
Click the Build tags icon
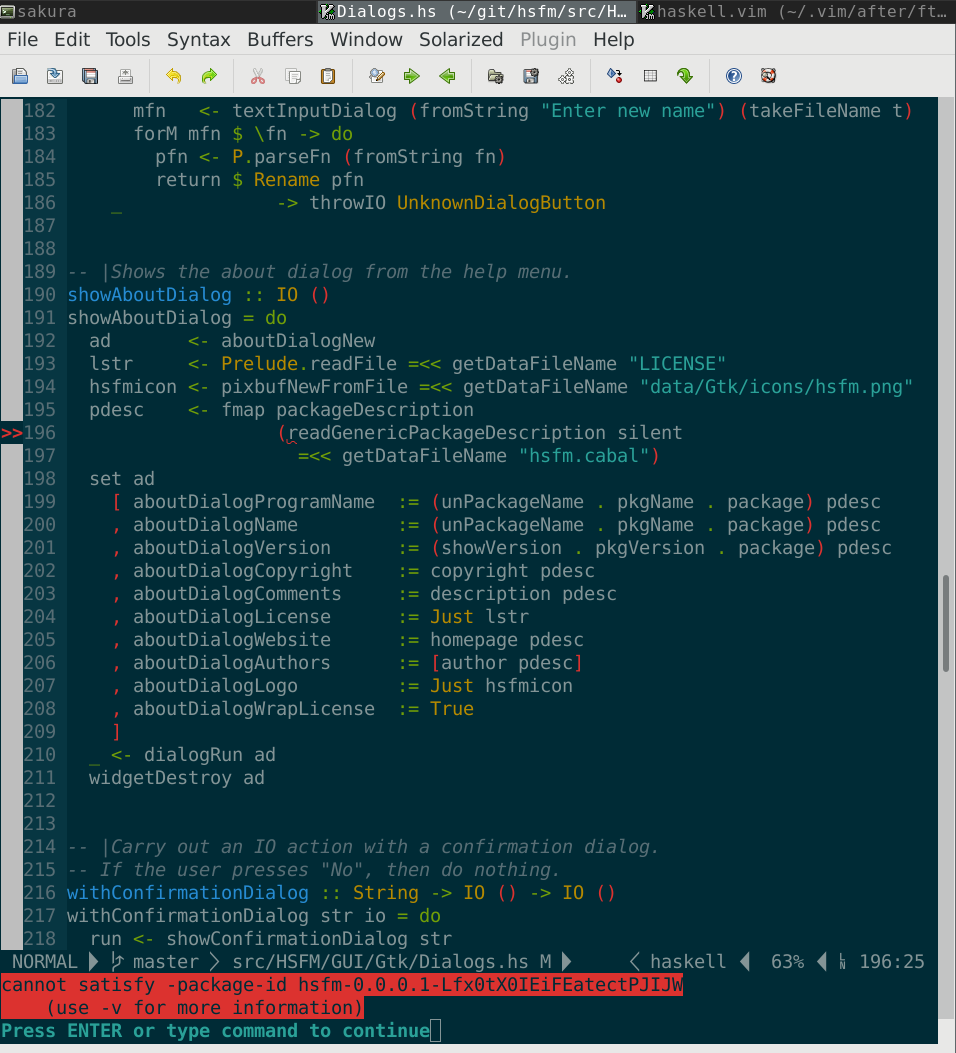point(650,76)
